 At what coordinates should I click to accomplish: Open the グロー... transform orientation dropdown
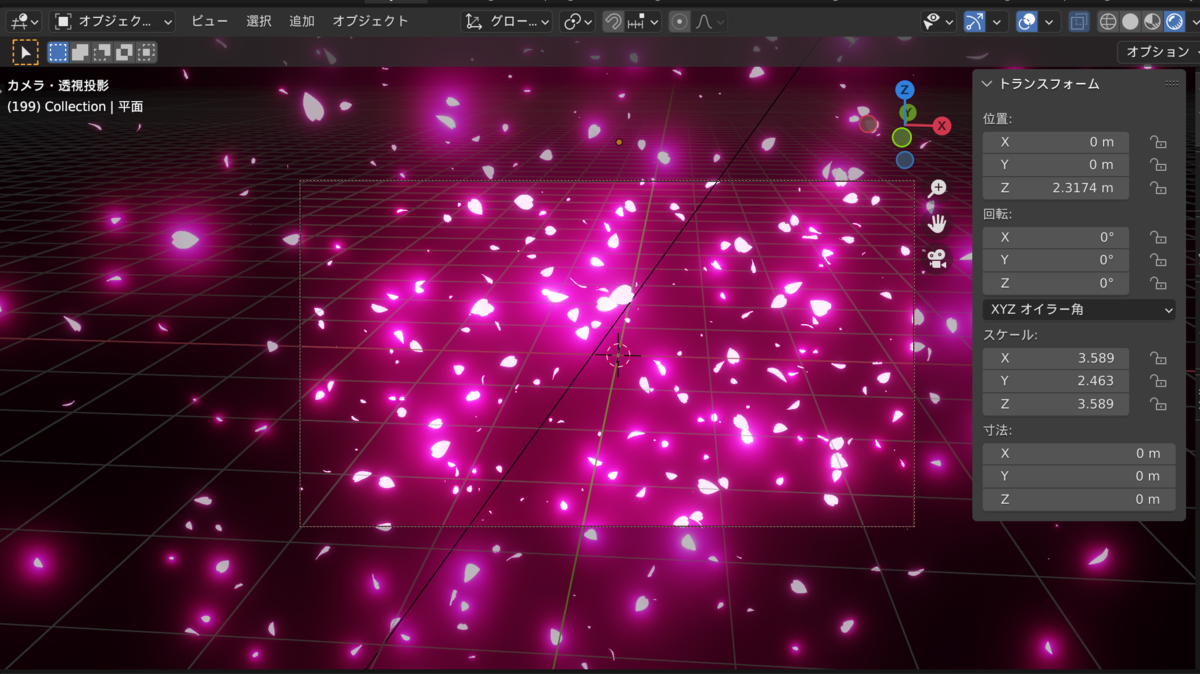pyautogui.click(x=508, y=21)
